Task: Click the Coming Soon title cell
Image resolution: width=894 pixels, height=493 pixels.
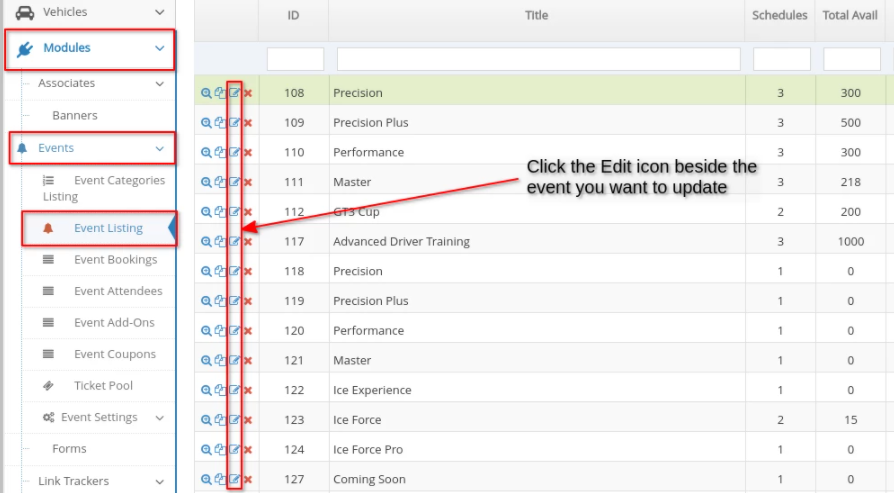Action: [369, 479]
